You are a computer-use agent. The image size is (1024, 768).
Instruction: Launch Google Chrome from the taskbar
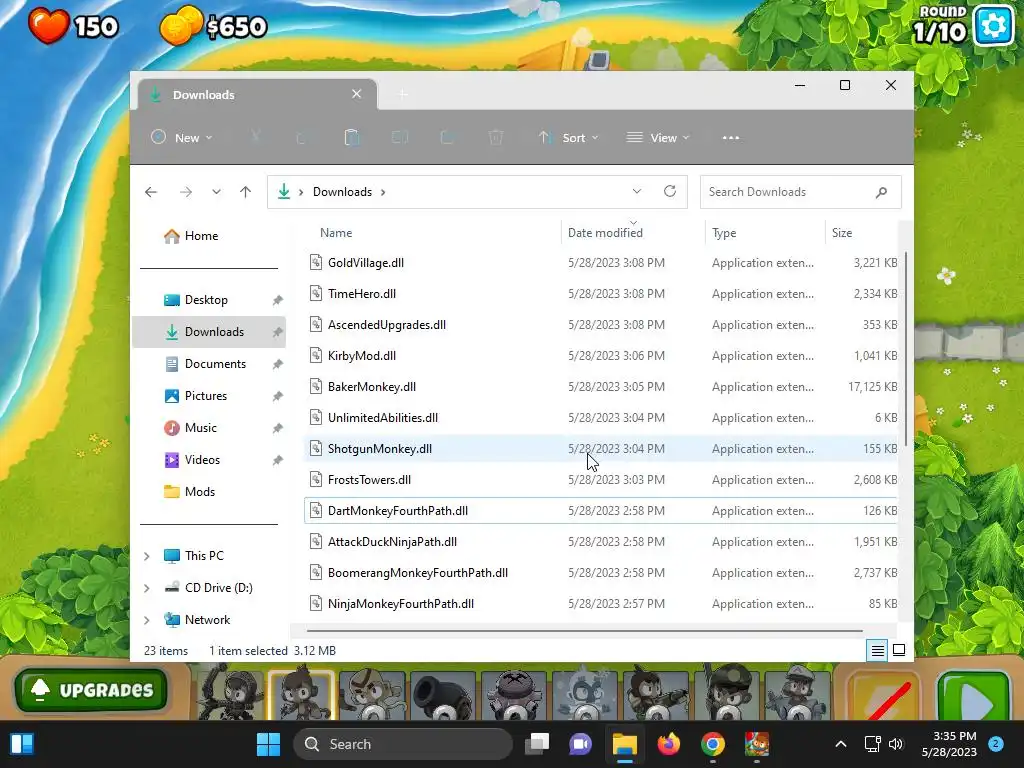point(712,744)
